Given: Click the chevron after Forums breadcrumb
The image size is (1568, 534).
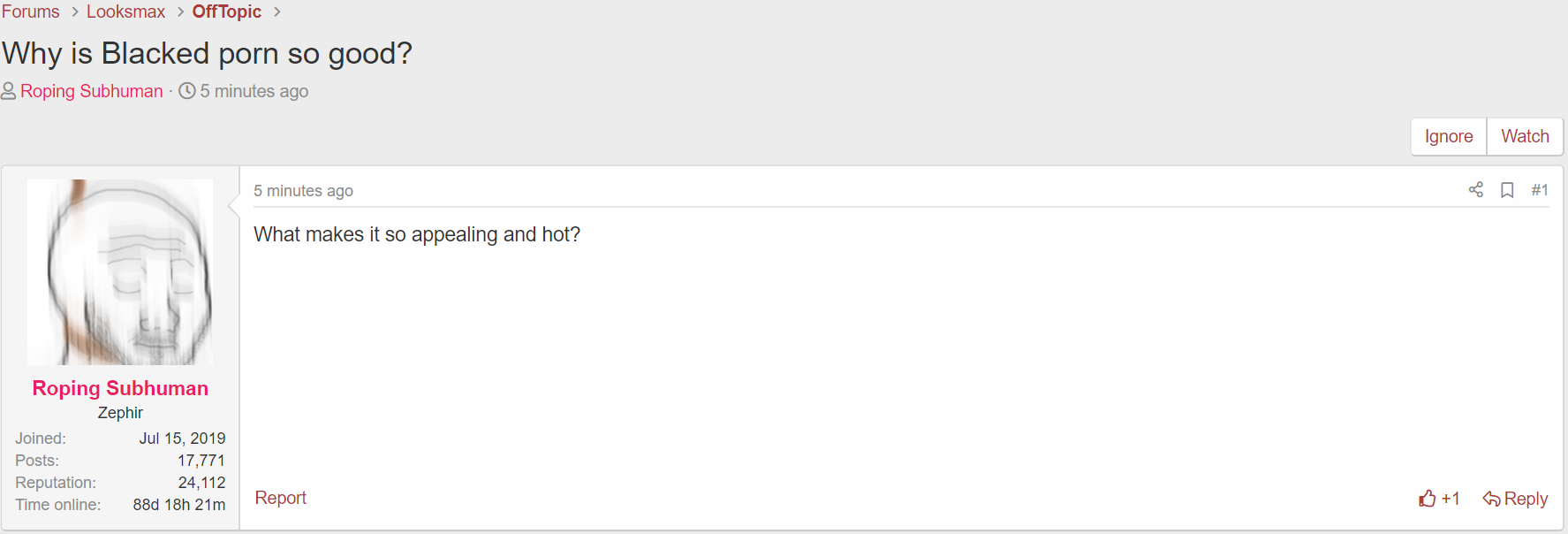Looking at the screenshot, I should point(75,12).
